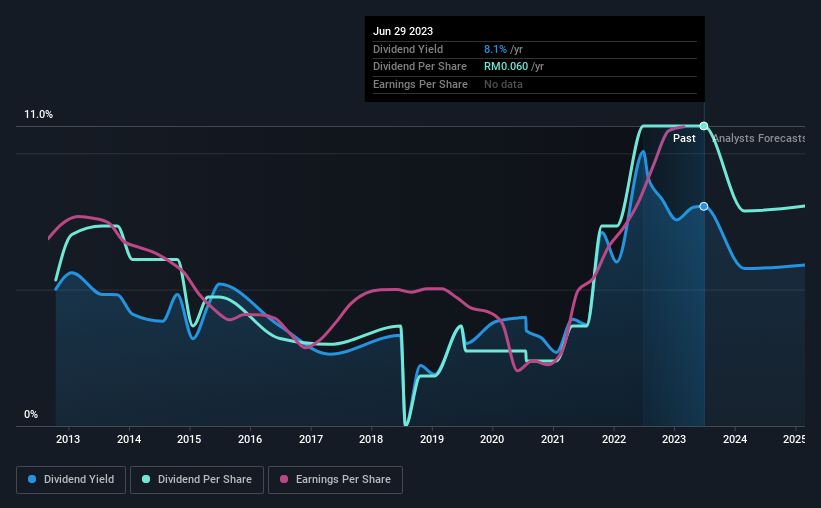Screen dimensions: 821x508
Task: Click the 2013 x-axis year label
Action: click(x=68, y=439)
